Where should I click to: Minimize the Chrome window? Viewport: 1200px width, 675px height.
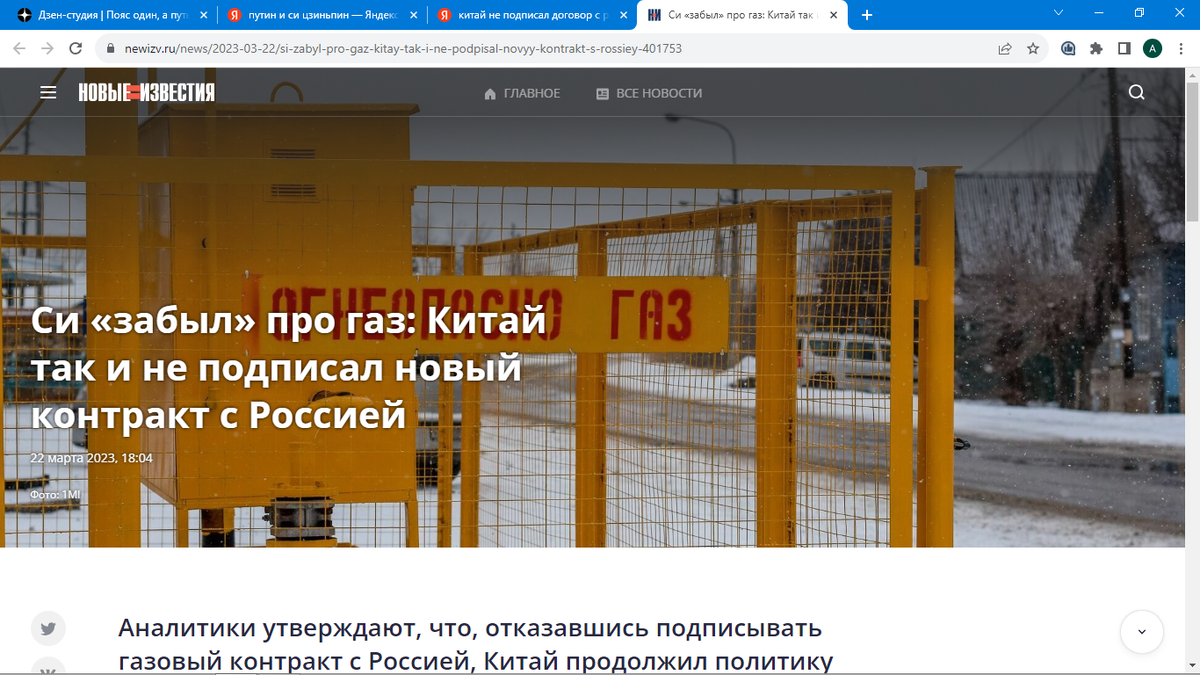point(1097,12)
